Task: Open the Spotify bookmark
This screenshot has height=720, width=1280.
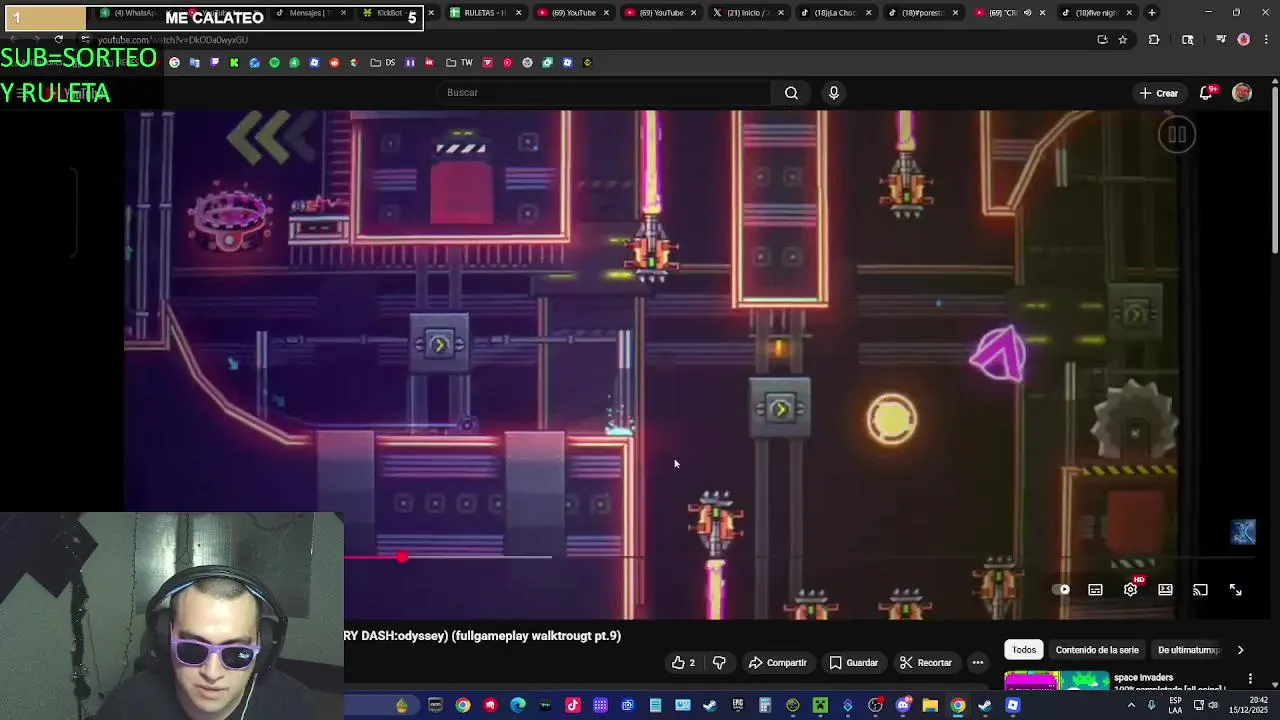Action: tap(274, 63)
